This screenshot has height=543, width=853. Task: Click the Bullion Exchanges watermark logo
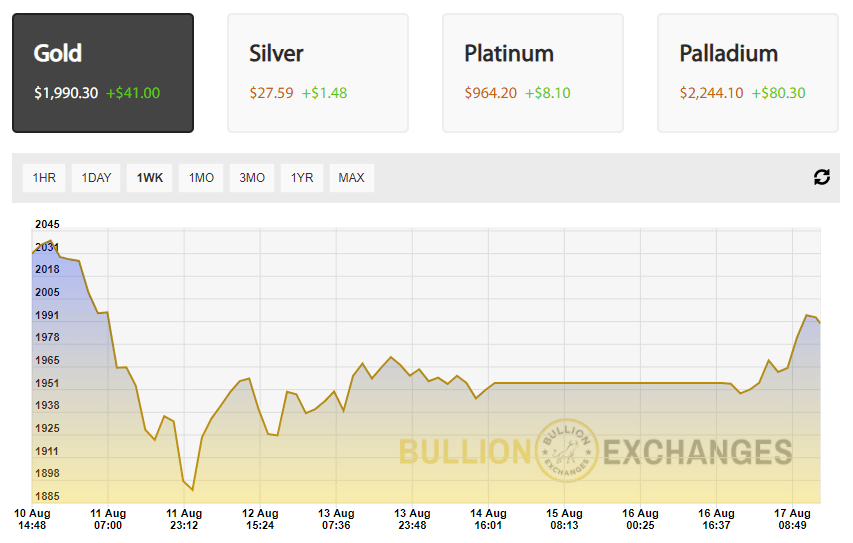tap(568, 451)
